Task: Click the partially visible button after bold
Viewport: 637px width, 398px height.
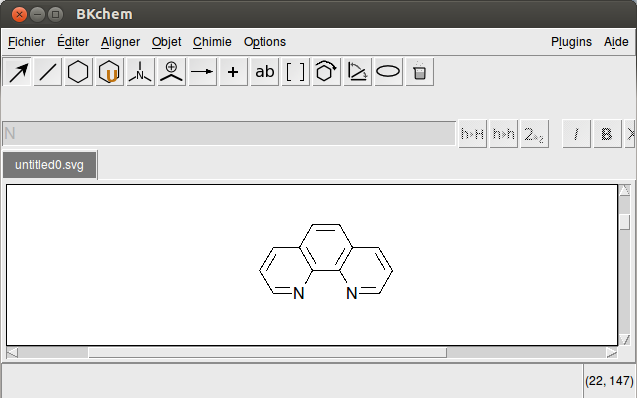Action: 630,134
